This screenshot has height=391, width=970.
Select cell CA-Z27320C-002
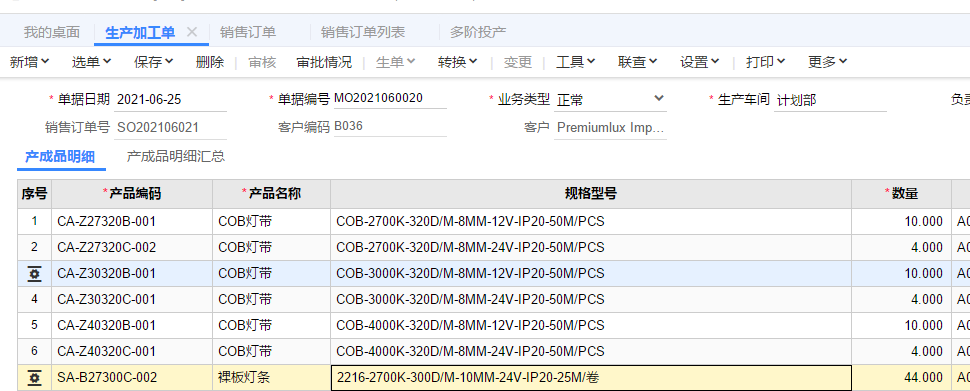(132, 247)
